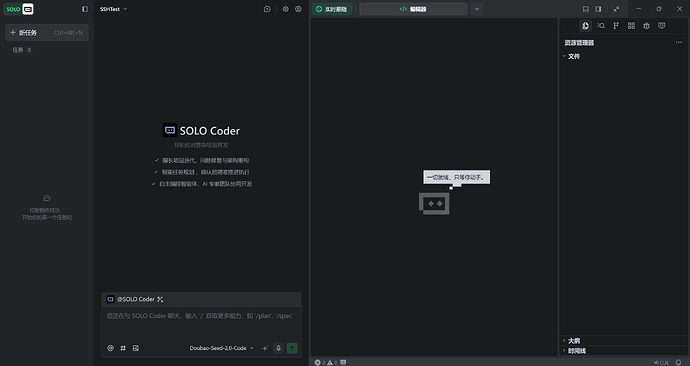Open the user account avatar icon
The image size is (690, 366).
coord(298,9)
